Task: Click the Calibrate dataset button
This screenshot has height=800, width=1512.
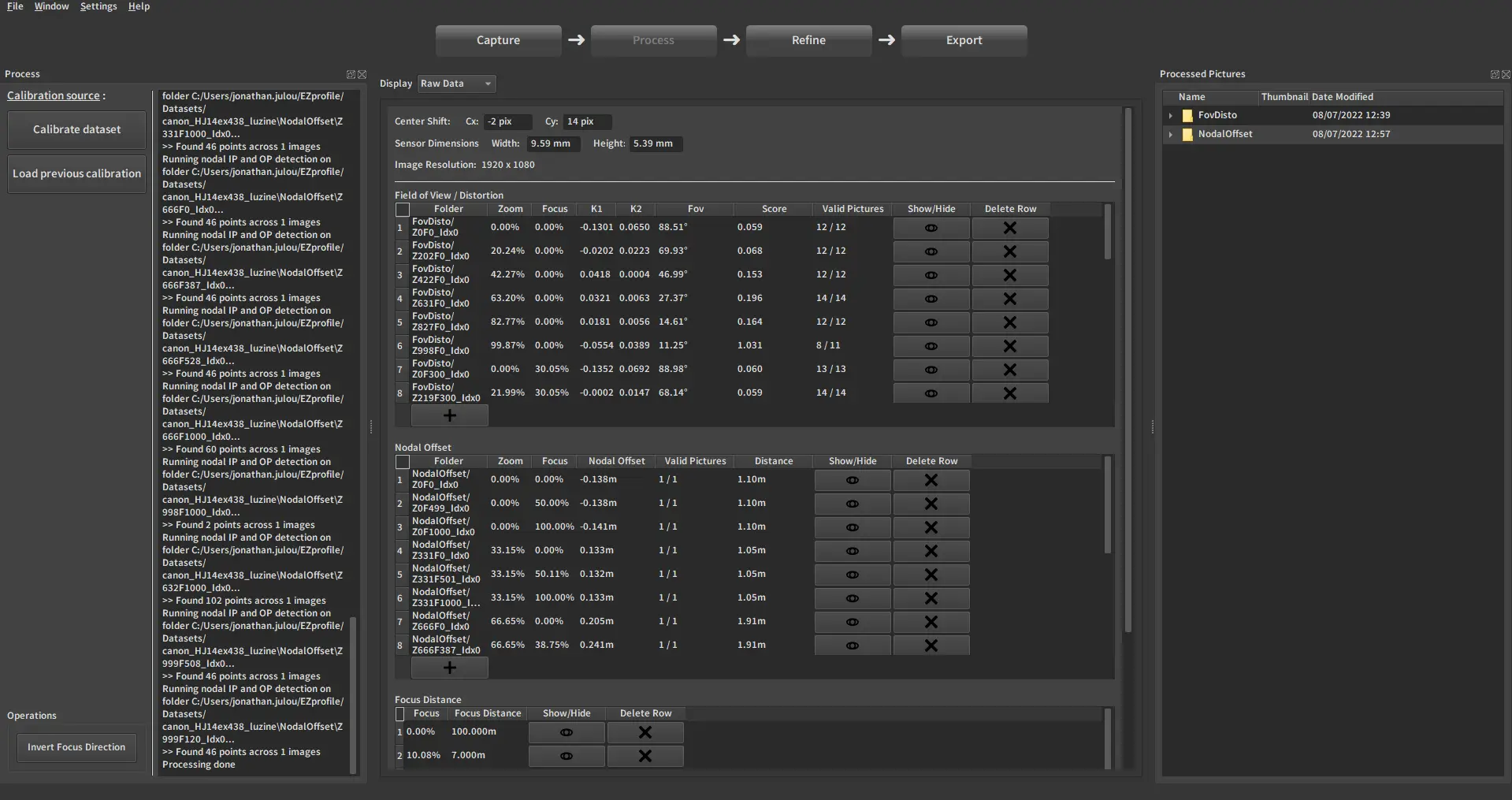Action: (76, 129)
